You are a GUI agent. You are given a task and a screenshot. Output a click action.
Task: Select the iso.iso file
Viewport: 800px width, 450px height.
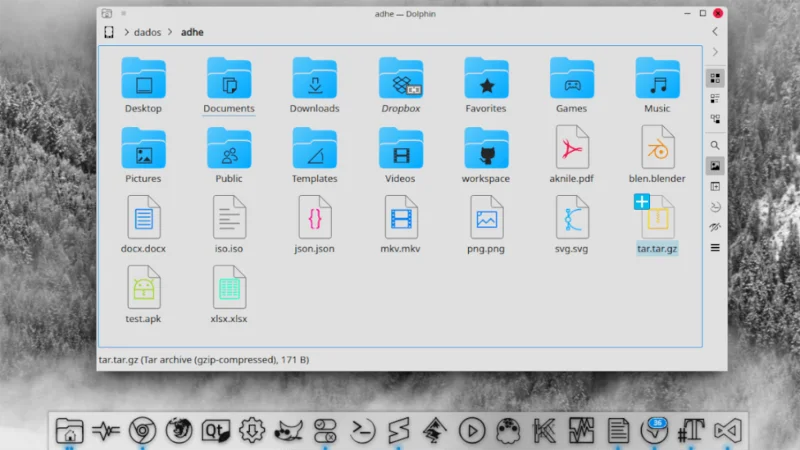click(x=229, y=225)
